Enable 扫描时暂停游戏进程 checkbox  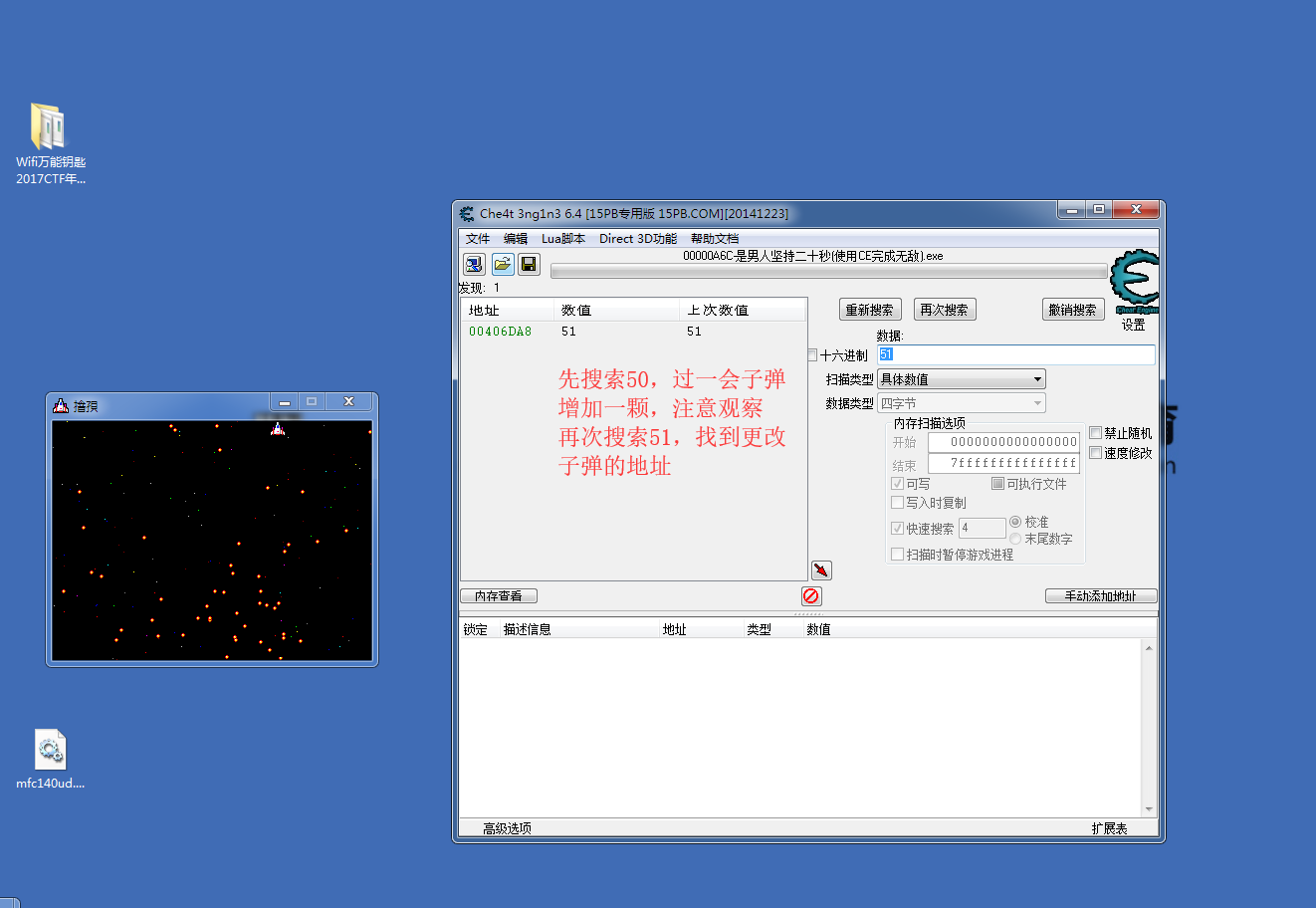898,555
